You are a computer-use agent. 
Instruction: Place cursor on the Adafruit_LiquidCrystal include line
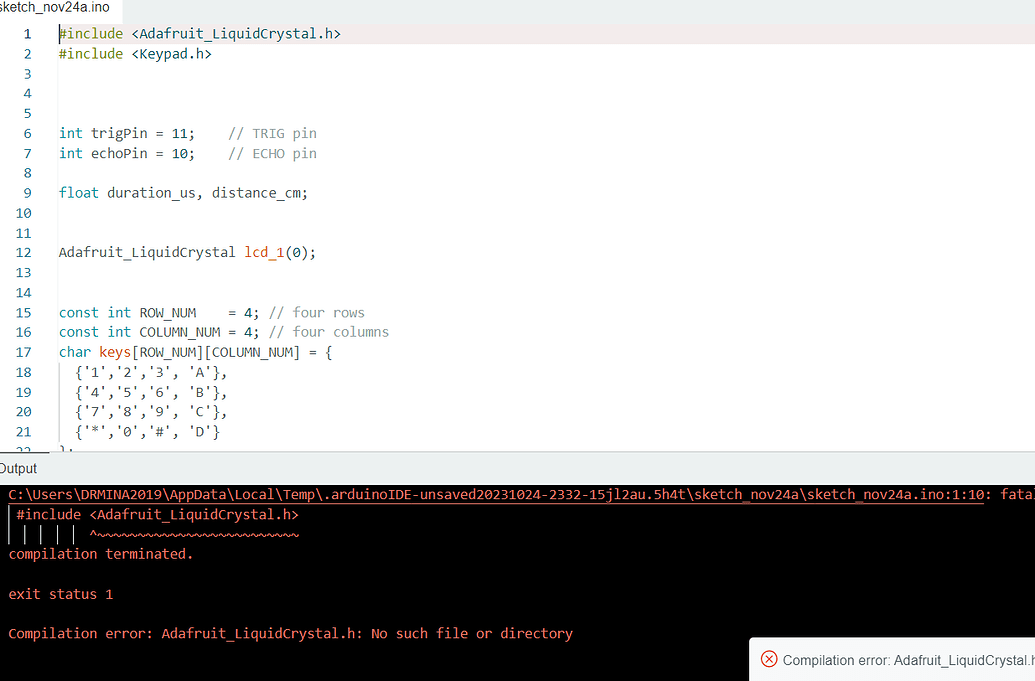[200, 33]
